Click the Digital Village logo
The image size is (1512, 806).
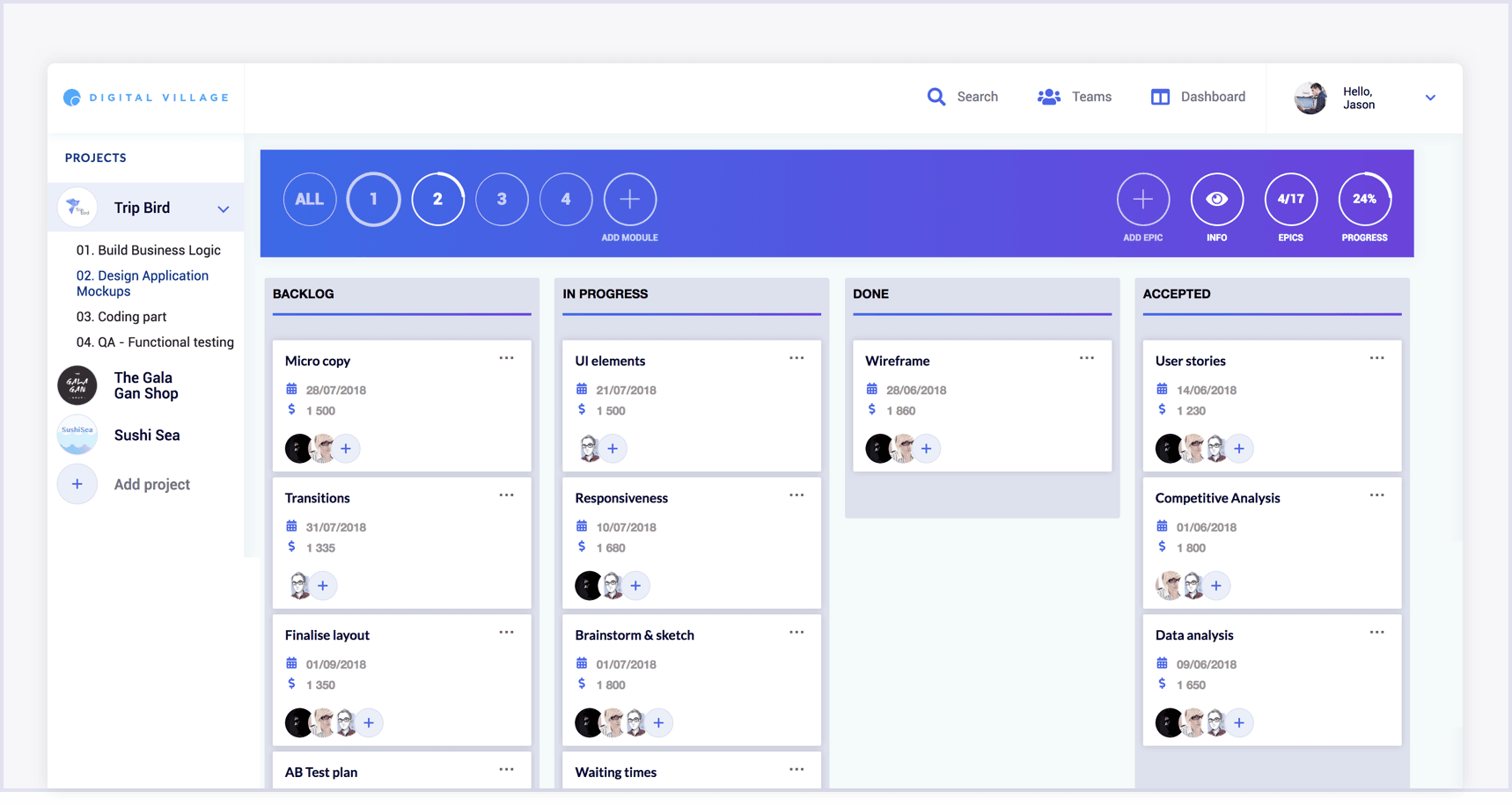pos(146,98)
